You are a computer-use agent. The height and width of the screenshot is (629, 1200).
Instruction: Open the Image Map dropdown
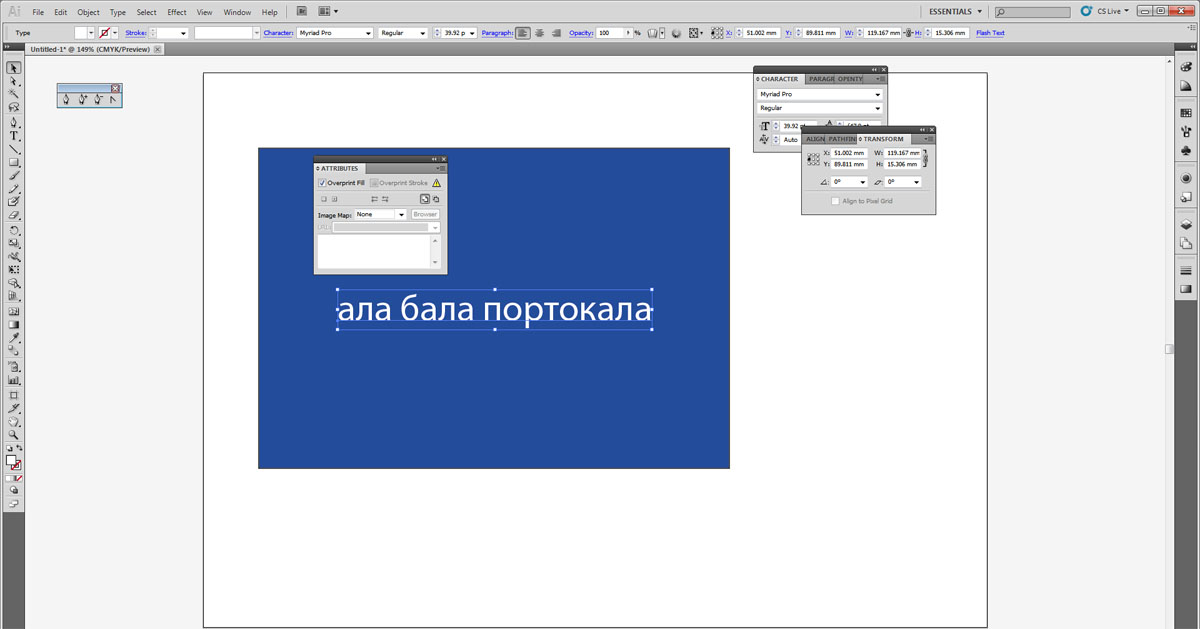[x=401, y=215]
